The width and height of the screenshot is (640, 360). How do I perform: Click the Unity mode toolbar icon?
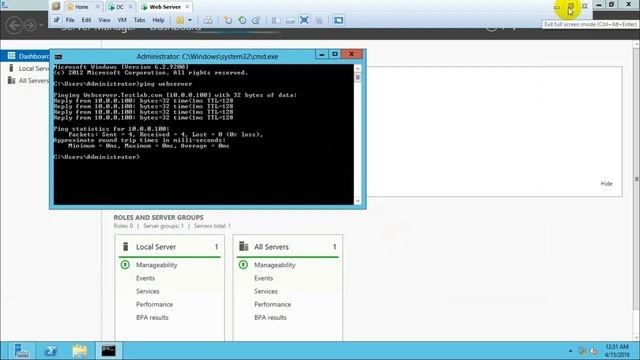coord(319,20)
